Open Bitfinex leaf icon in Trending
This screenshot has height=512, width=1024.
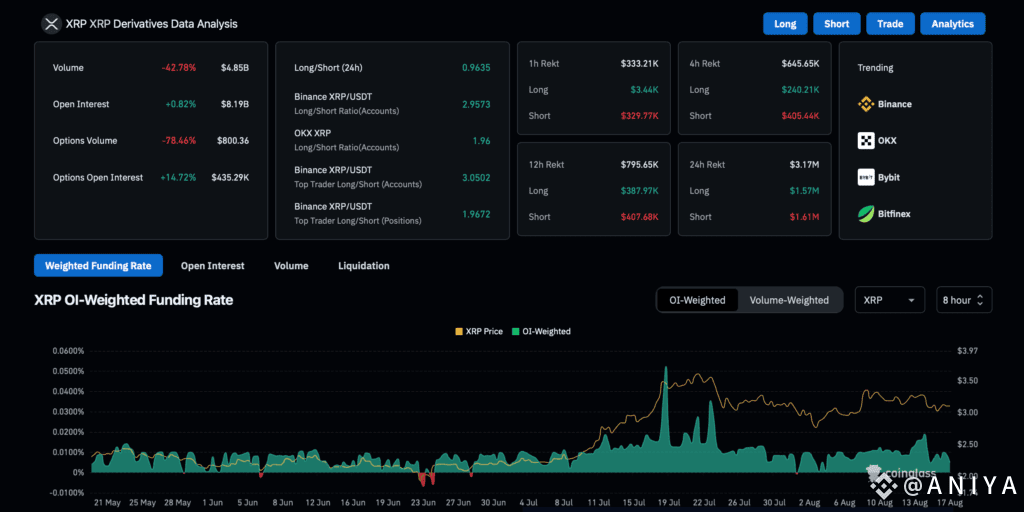click(x=866, y=214)
